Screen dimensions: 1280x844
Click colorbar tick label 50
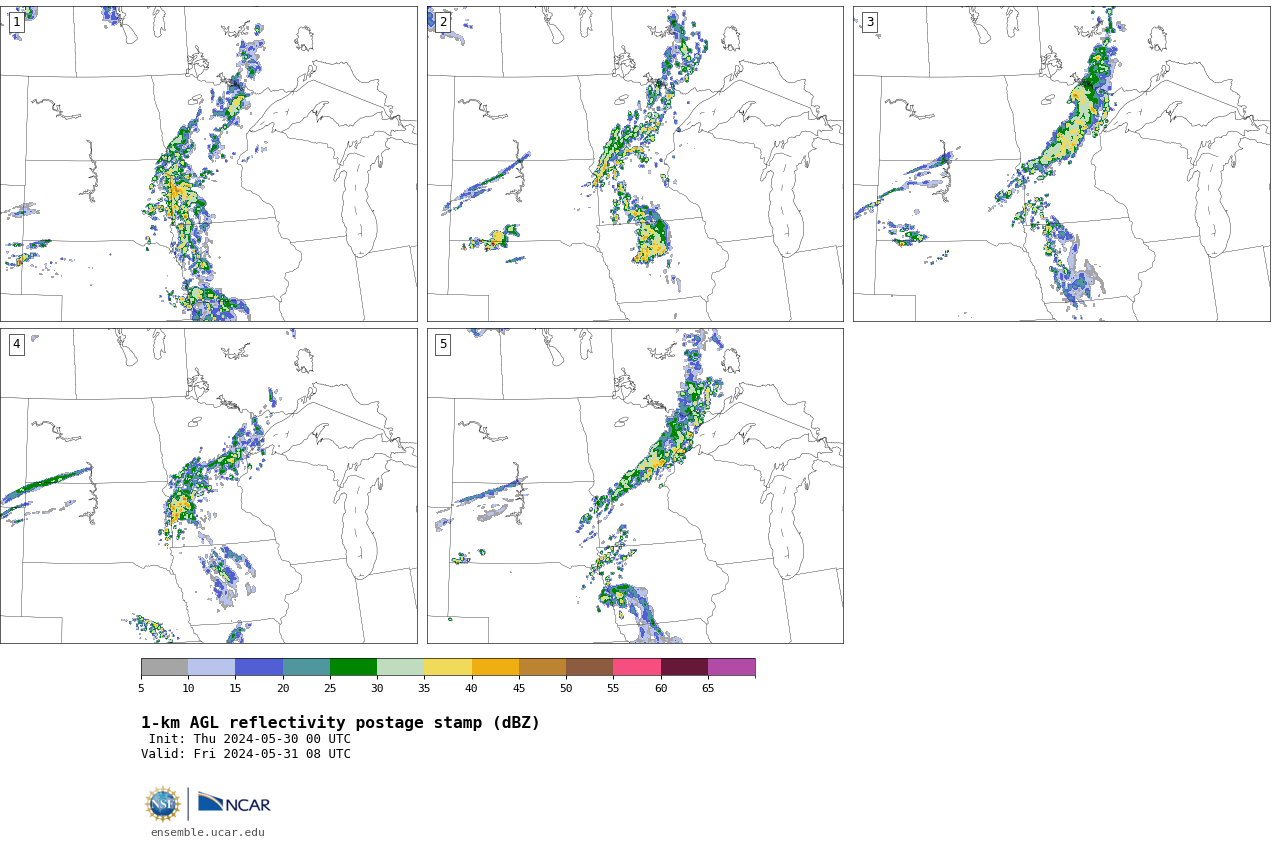pyautogui.click(x=566, y=688)
